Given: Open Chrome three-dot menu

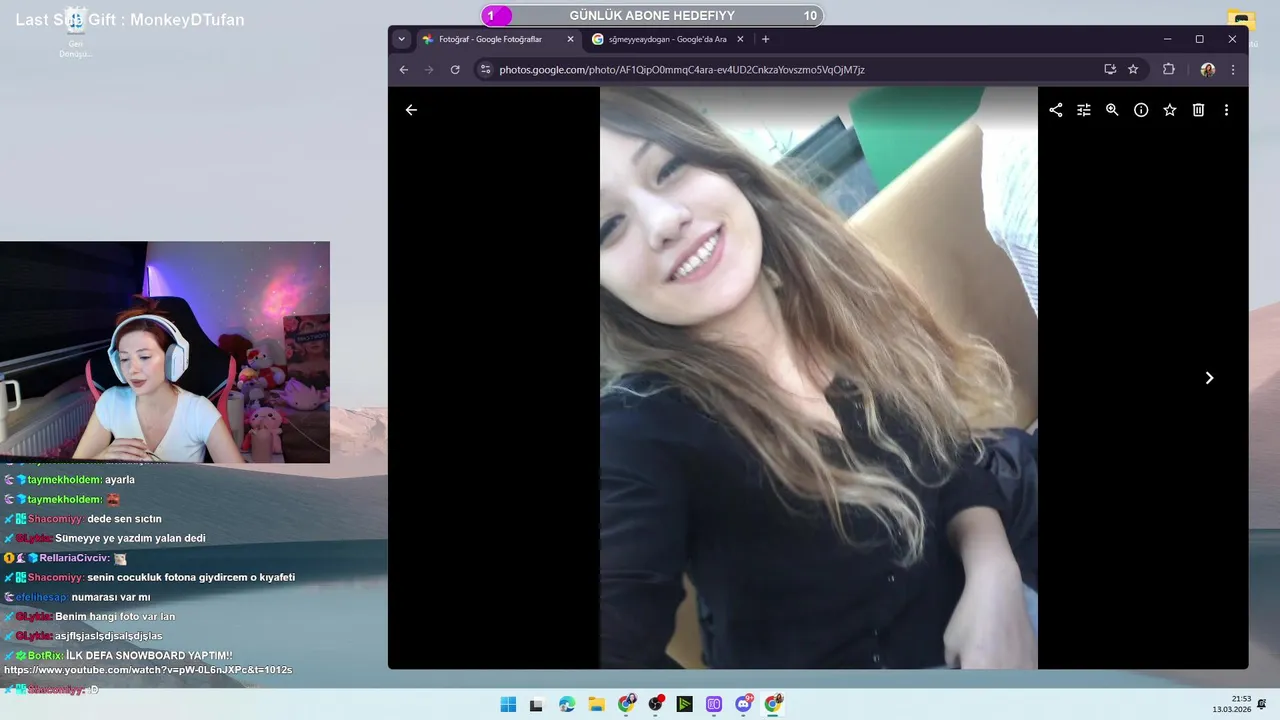Looking at the screenshot, I should 1232,70.
